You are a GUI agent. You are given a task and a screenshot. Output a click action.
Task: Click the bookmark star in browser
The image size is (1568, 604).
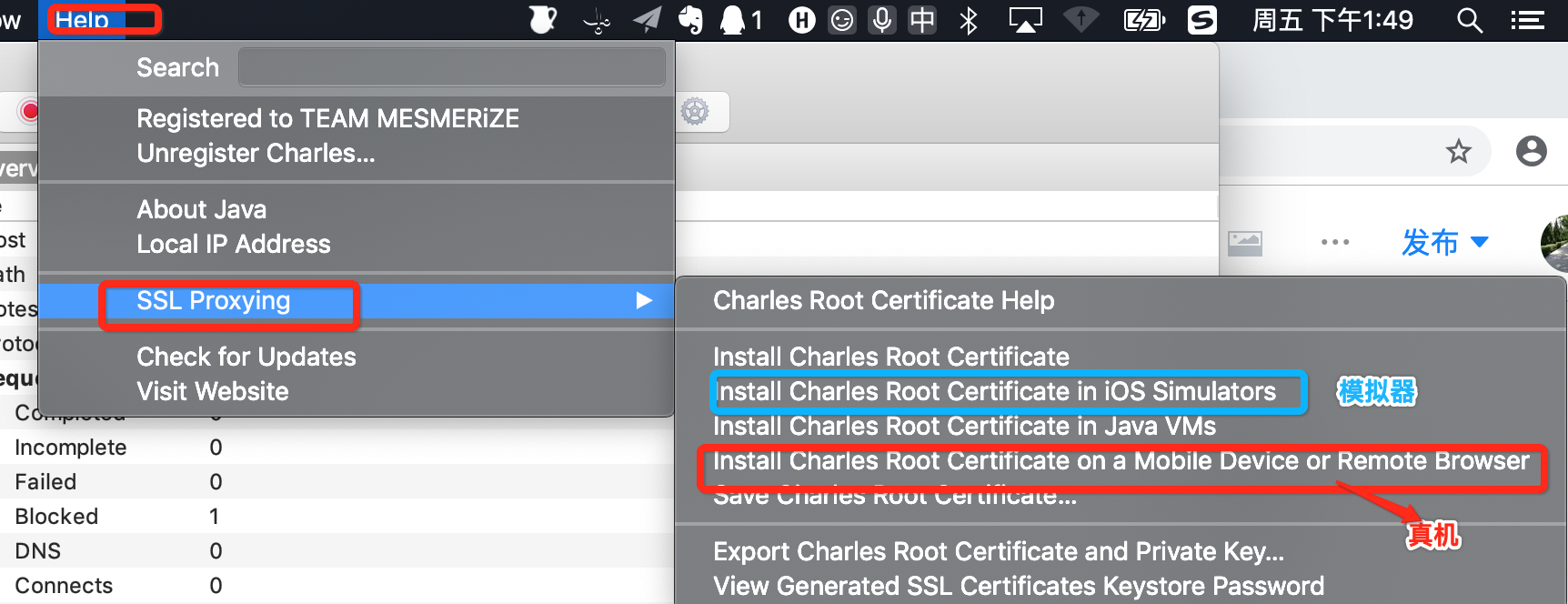pos(1459,151)
